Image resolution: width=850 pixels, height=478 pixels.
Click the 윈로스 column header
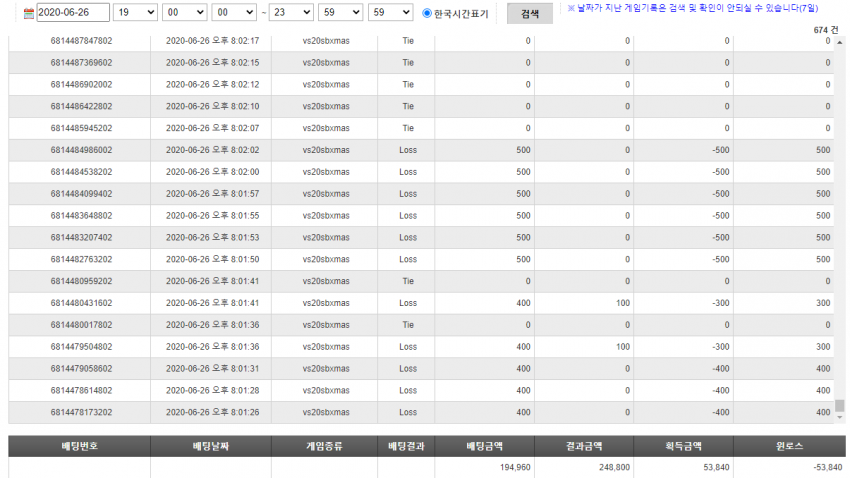pos(789,446)
